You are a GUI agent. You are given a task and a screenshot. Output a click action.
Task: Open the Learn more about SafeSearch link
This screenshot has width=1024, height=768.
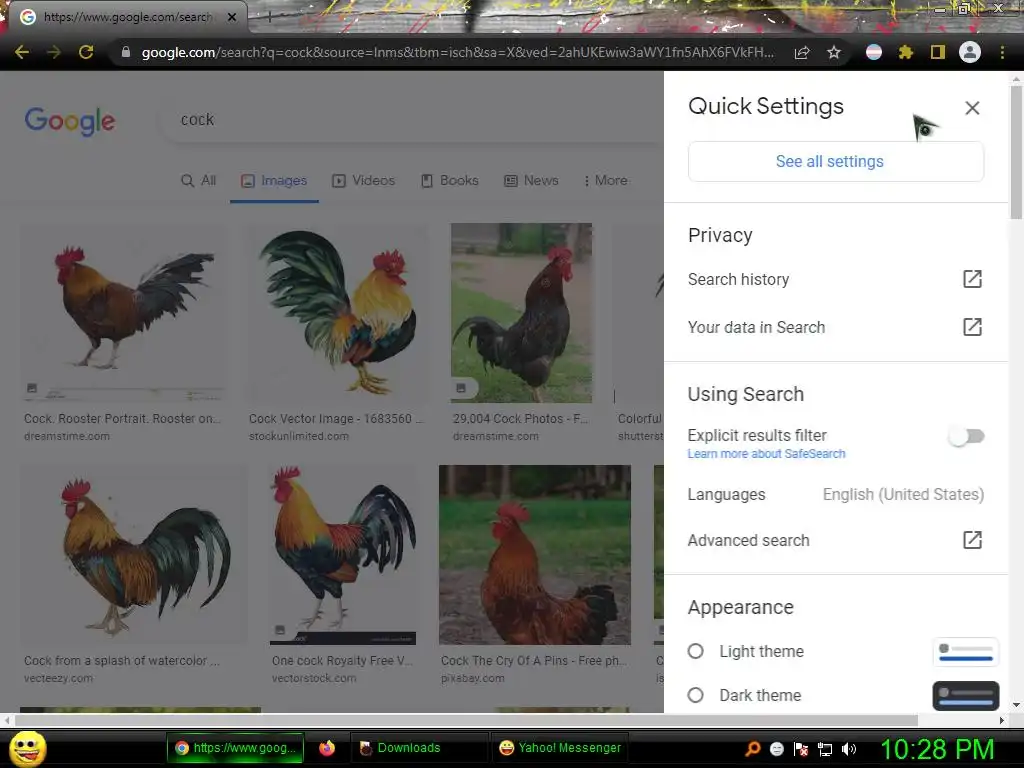[x=766, y=454]
